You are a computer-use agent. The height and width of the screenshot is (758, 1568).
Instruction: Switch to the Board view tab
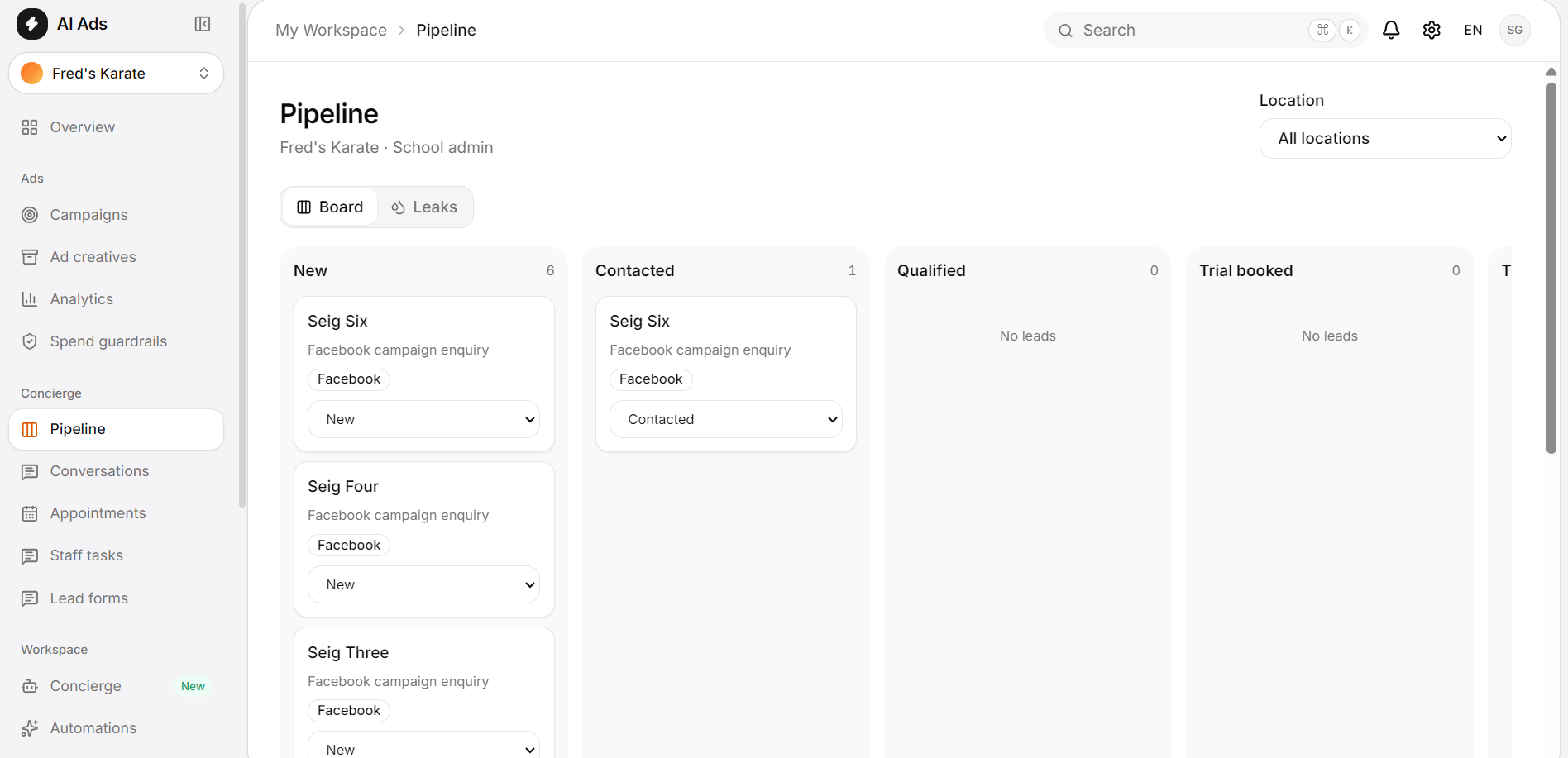pos(330,207)
